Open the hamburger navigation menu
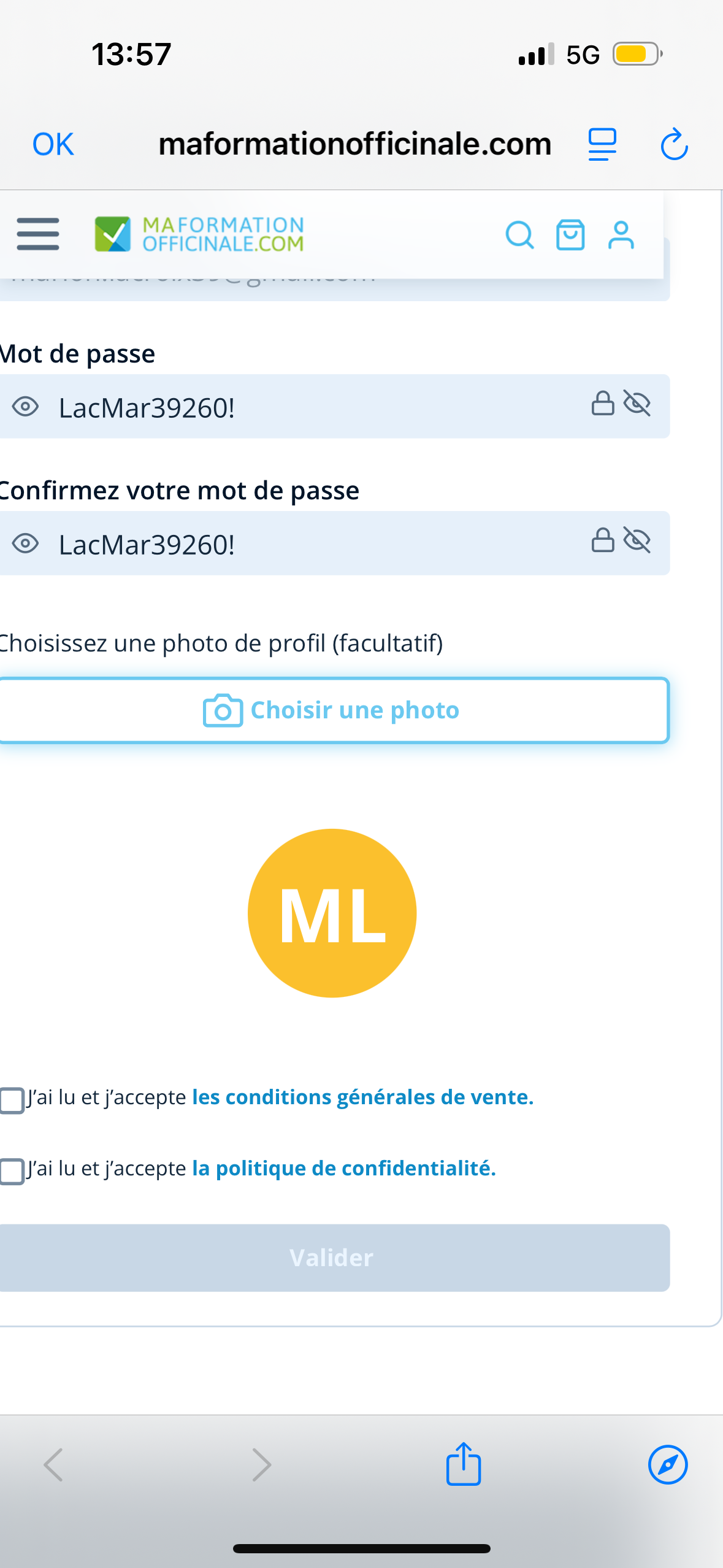Image resolution: width=723 pixels, height=1568 pixels. [38, 234]
